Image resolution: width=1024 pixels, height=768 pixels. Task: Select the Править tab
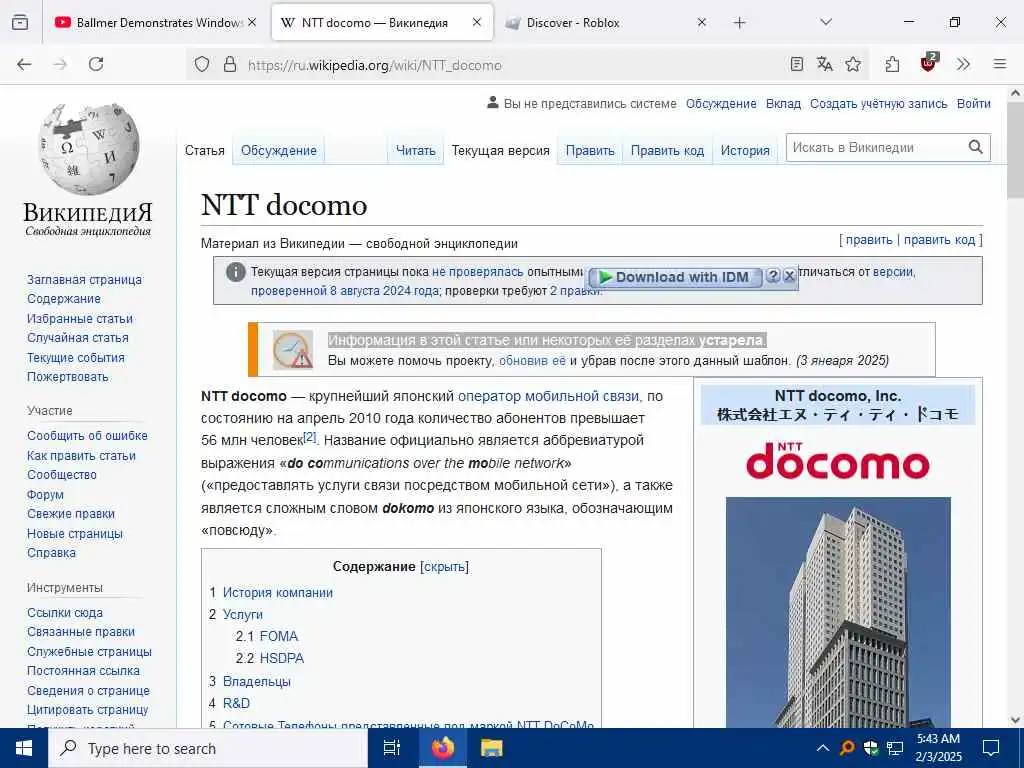tap(590, 150)
